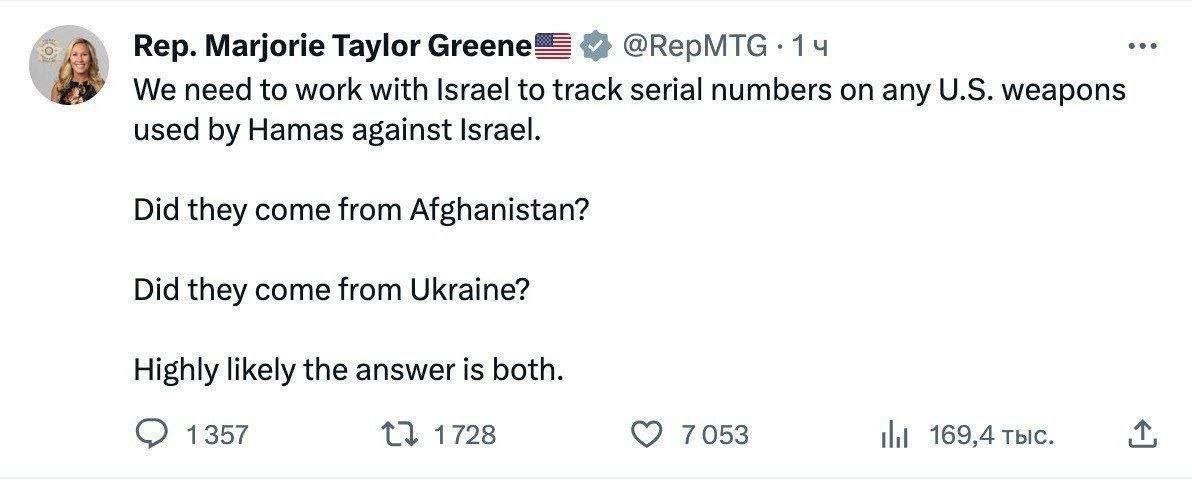Click the 169,4 тыс. views count

point(991,435)
